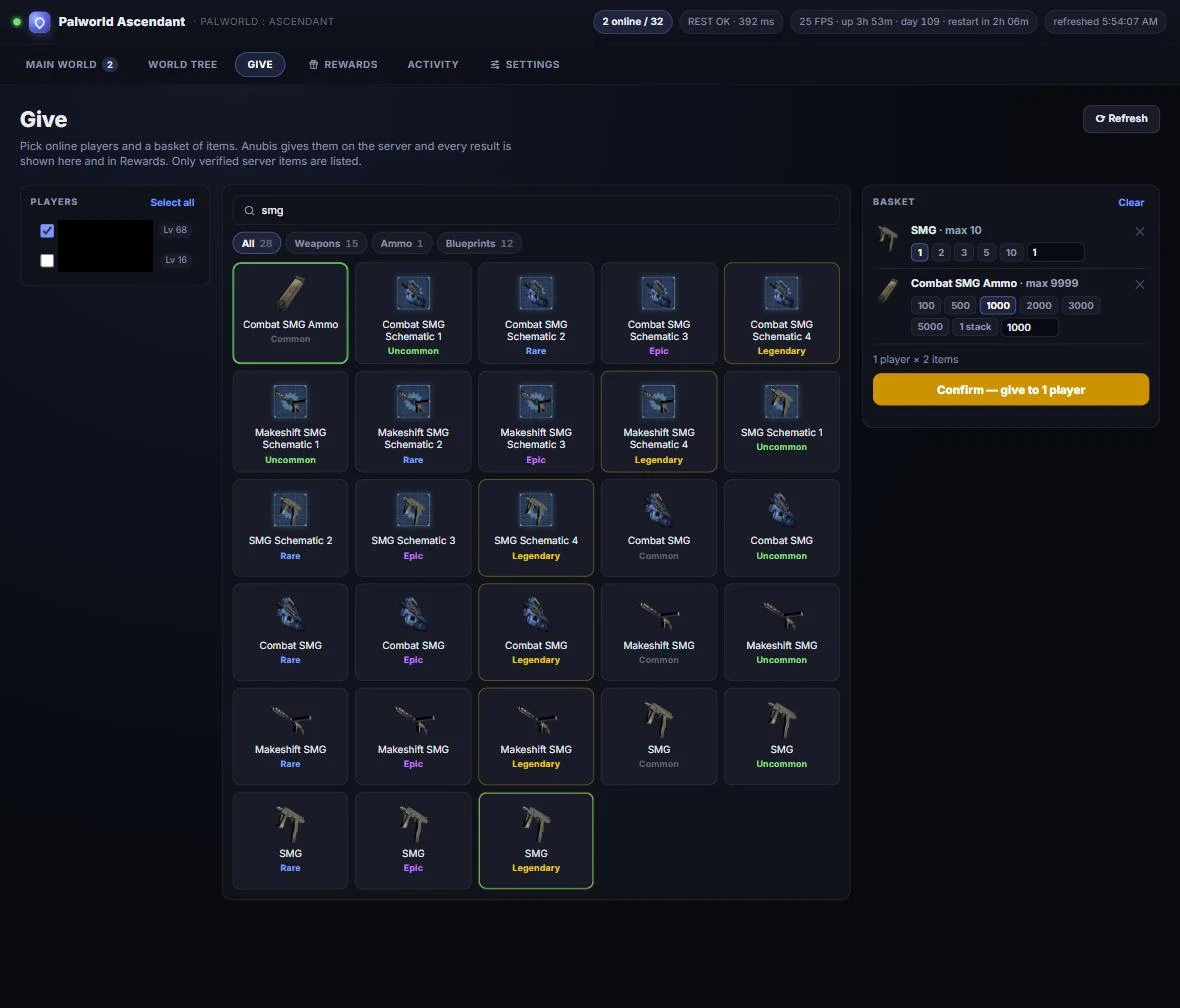Set SMG quantity preset to 10
1180x1008 pixels.
[1011, 252]
